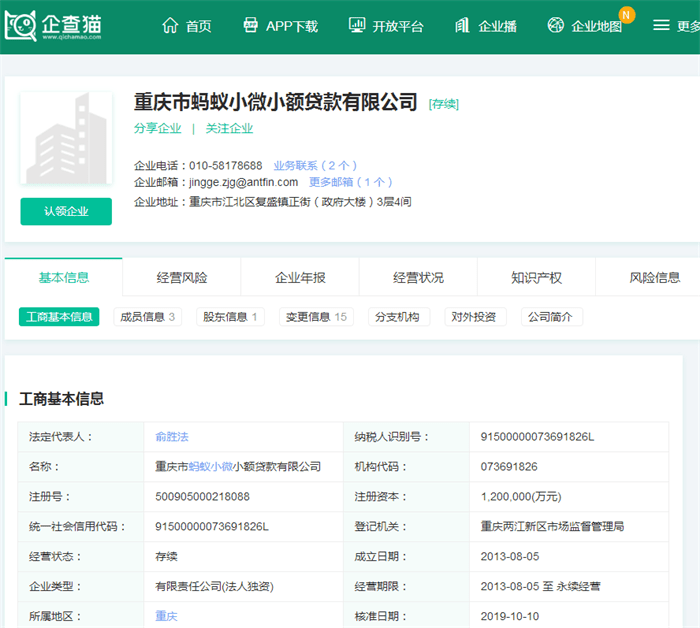Click the 企查猫 cat logo icon
The height and width of the screenshot is (628, 700).
(x=21, y=25)
